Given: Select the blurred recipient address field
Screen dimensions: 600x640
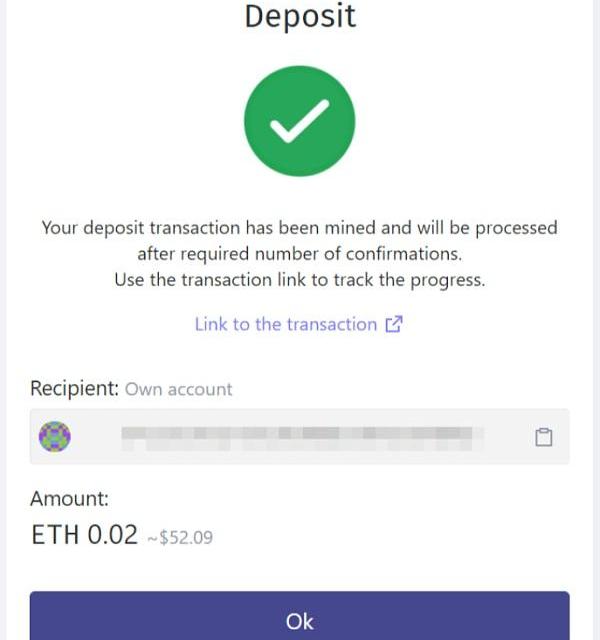Looking at the screenshot, I should [x=299, y=436].
